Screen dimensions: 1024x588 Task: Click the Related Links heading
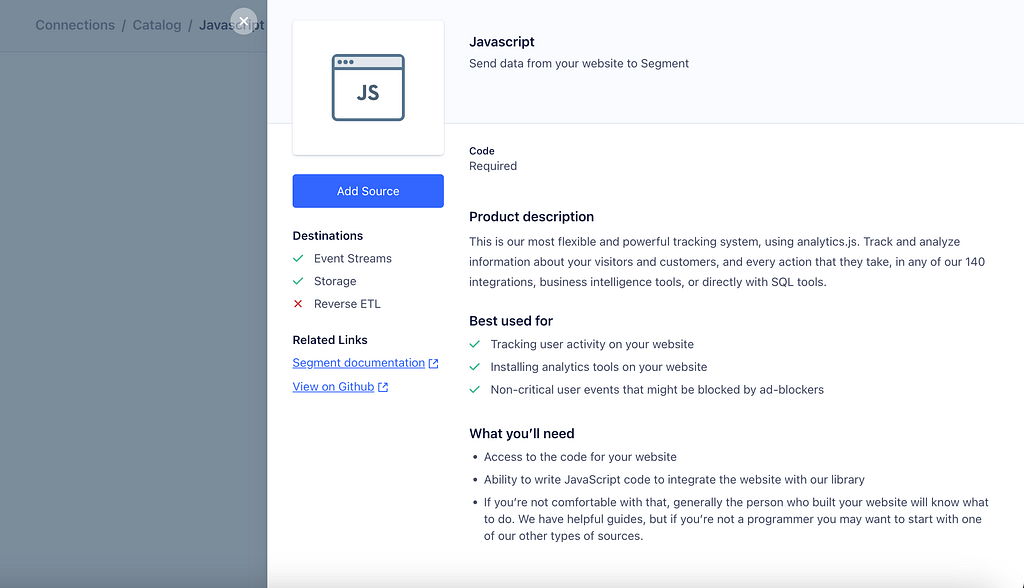tap(330, 340)
